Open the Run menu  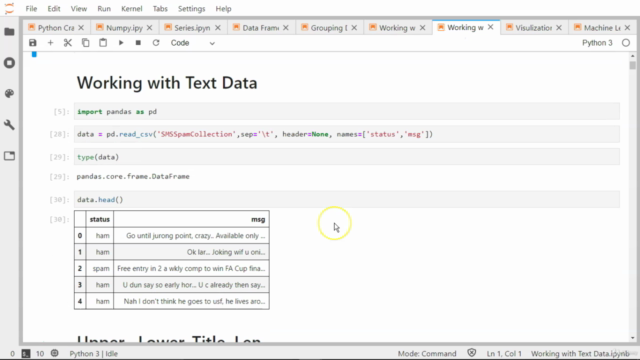pyautogui.click(x=104, y=9)
